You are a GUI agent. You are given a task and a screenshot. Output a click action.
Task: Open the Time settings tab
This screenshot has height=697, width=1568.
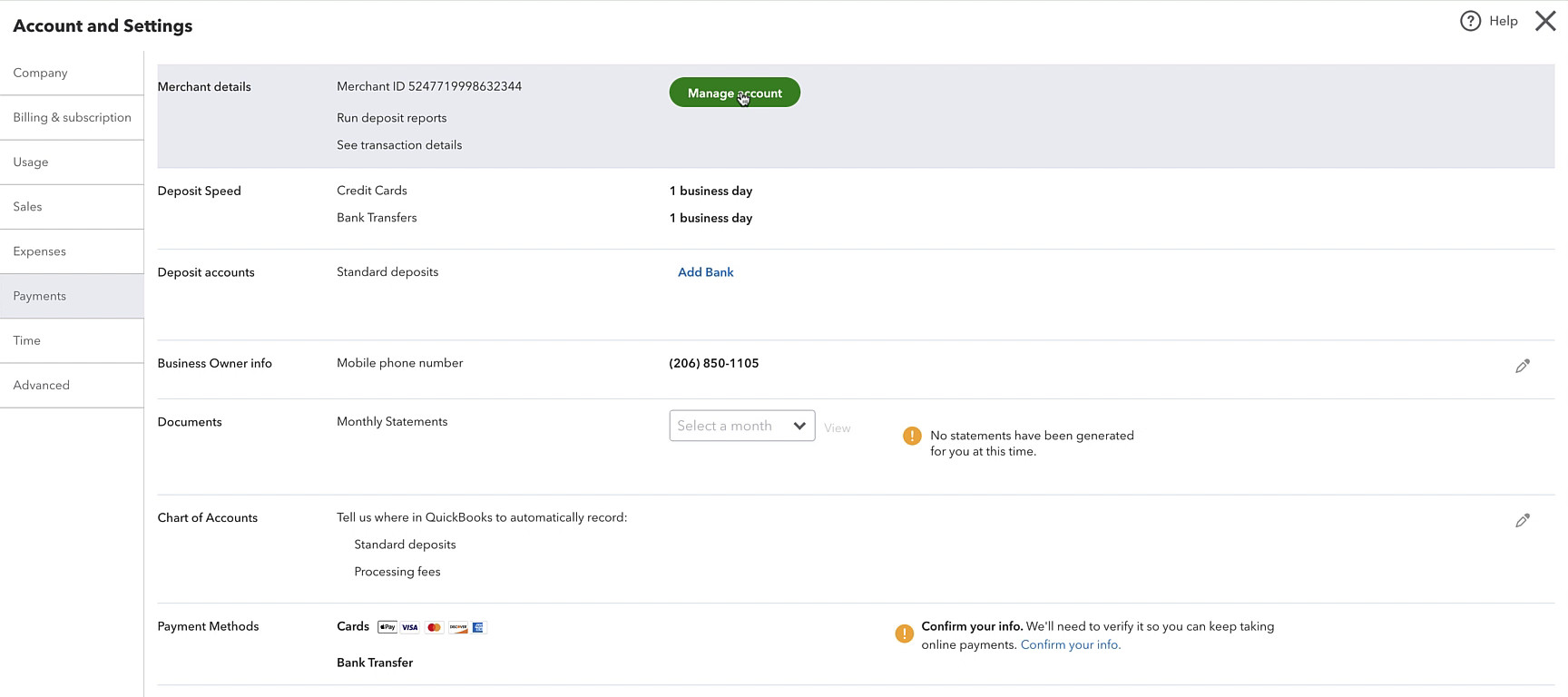pos(72,340)
